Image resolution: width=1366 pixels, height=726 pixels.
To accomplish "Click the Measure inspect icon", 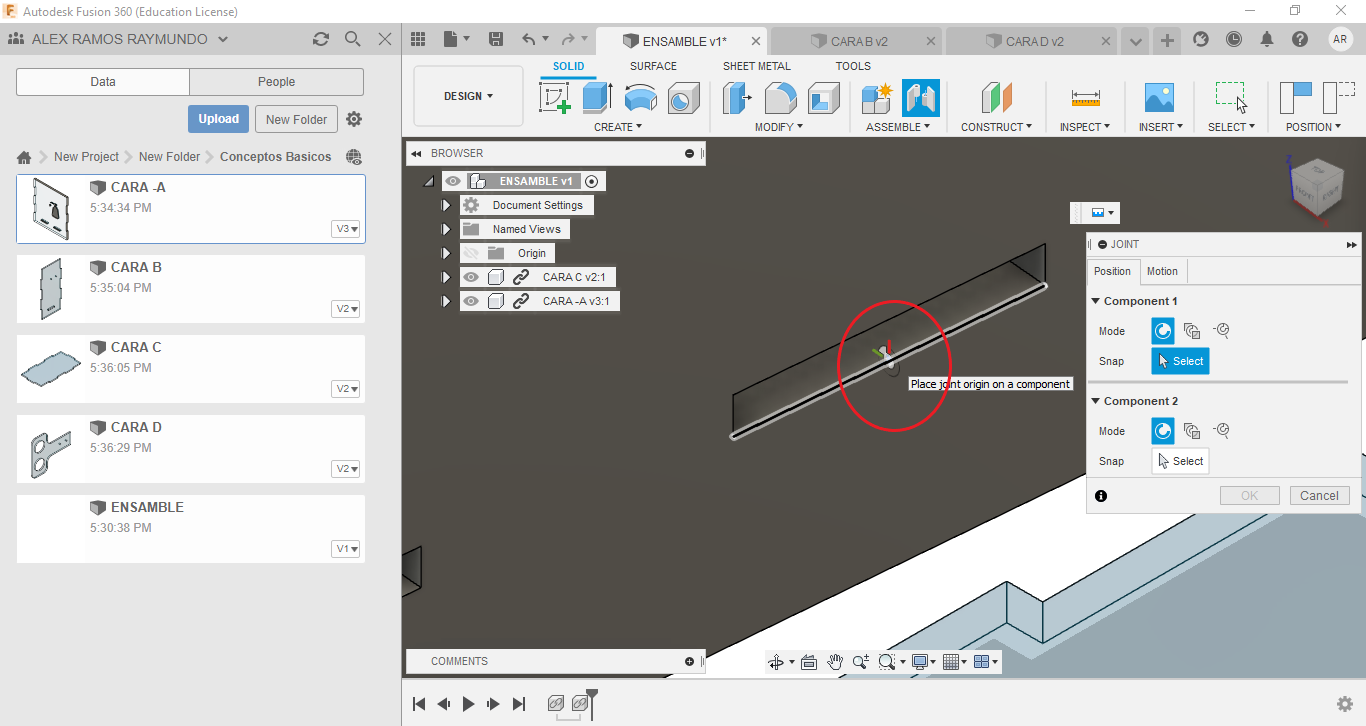I will click(x=1085, y=98).
